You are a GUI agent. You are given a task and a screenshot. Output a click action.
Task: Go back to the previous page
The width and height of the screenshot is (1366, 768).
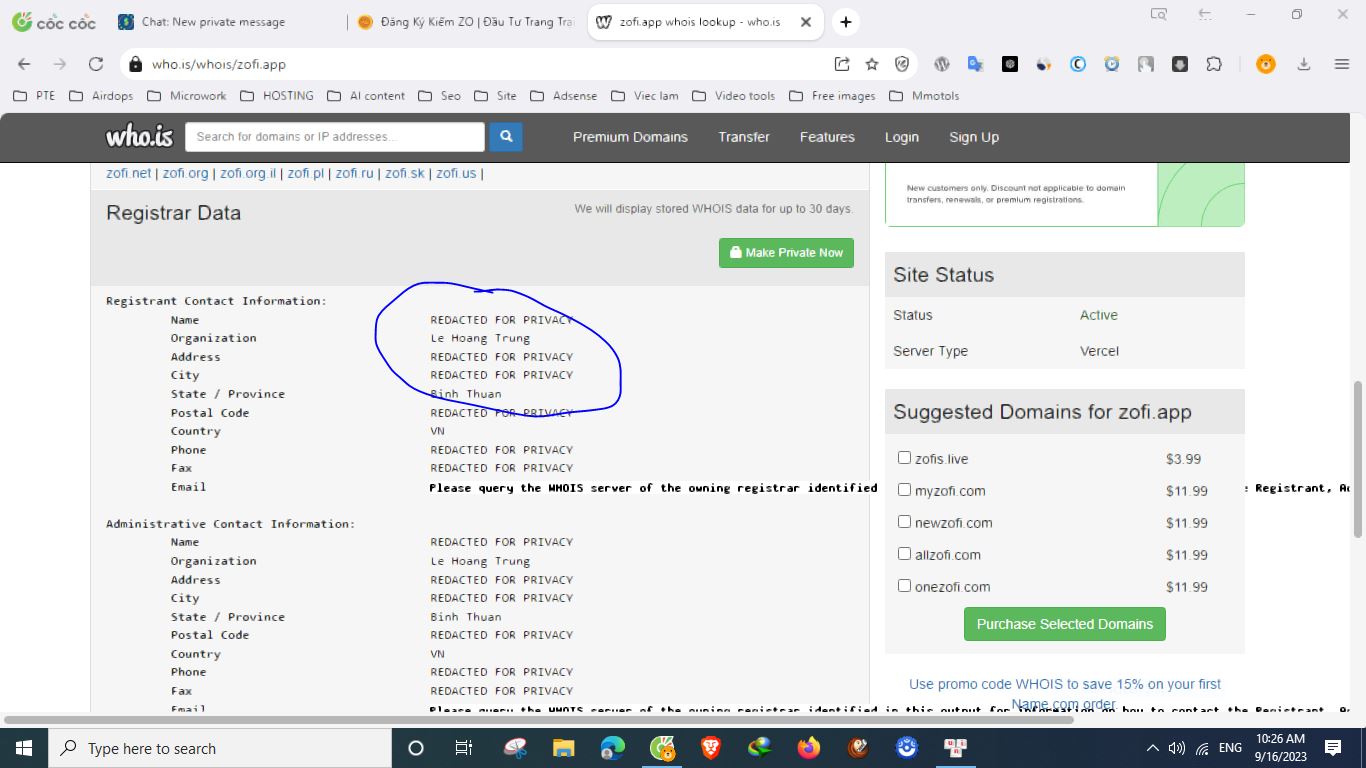point(24,64)
